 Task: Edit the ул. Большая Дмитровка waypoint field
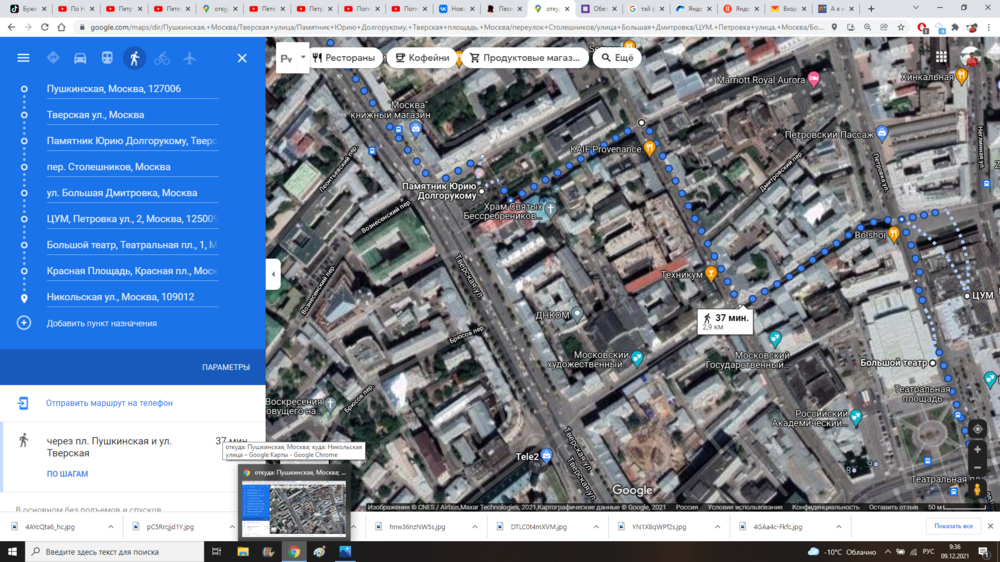click(x=132, y=193)
